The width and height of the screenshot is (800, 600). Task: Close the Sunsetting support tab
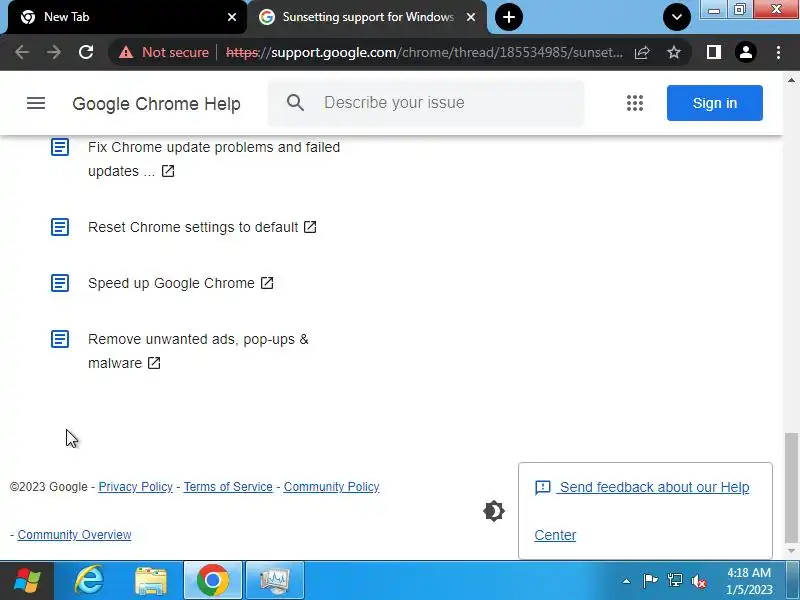point(471,17)
